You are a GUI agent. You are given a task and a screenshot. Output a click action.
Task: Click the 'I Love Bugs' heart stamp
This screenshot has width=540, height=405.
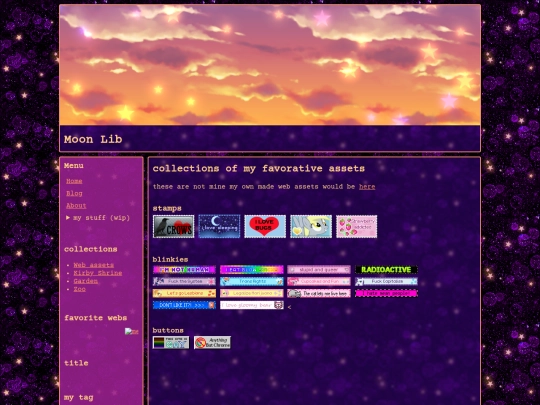point(265,227)
